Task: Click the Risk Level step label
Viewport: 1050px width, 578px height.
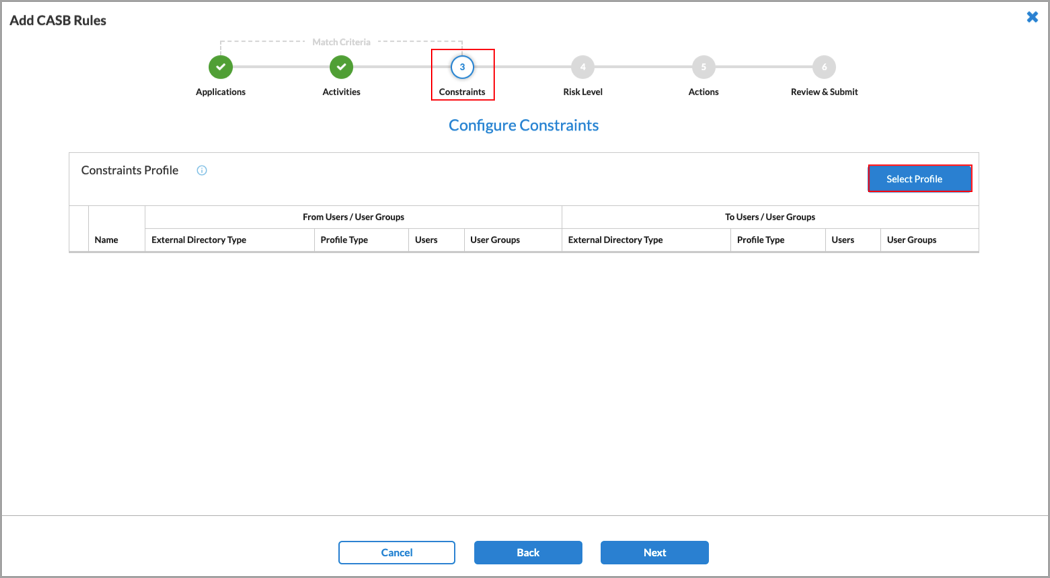Action: click(582, 92)
